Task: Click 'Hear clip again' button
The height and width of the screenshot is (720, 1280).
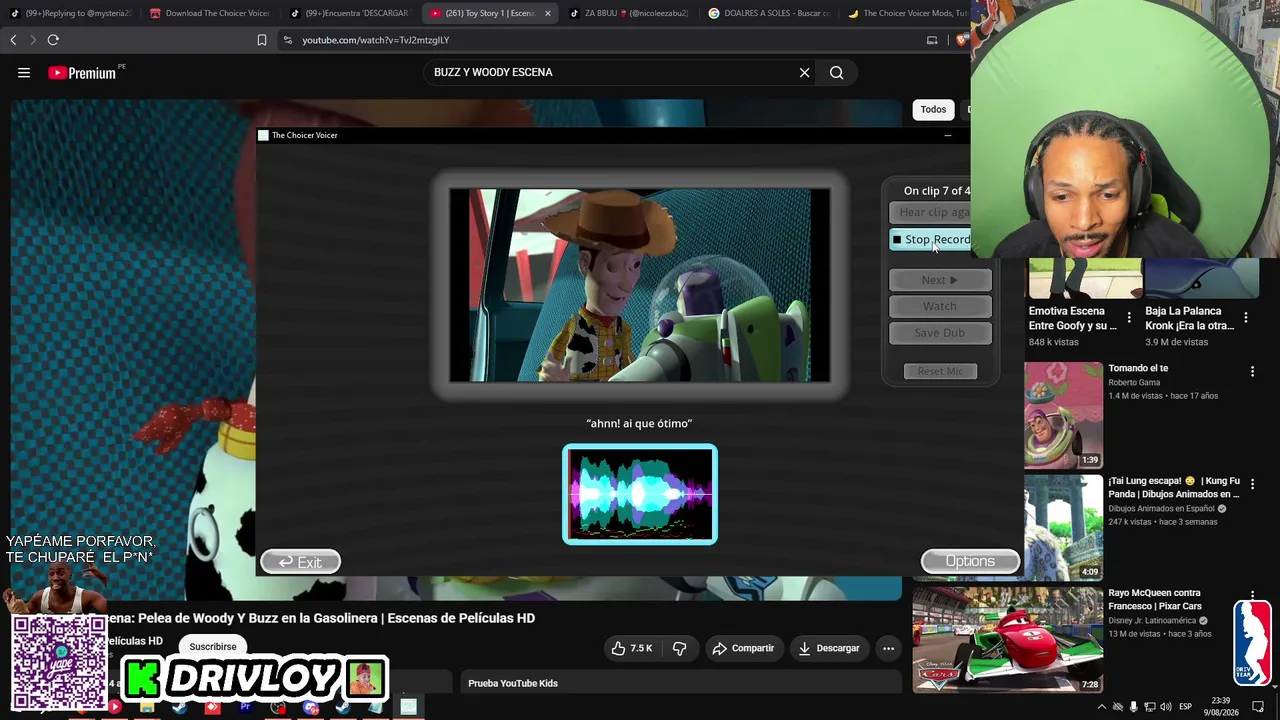Action: tap(930, 212)
